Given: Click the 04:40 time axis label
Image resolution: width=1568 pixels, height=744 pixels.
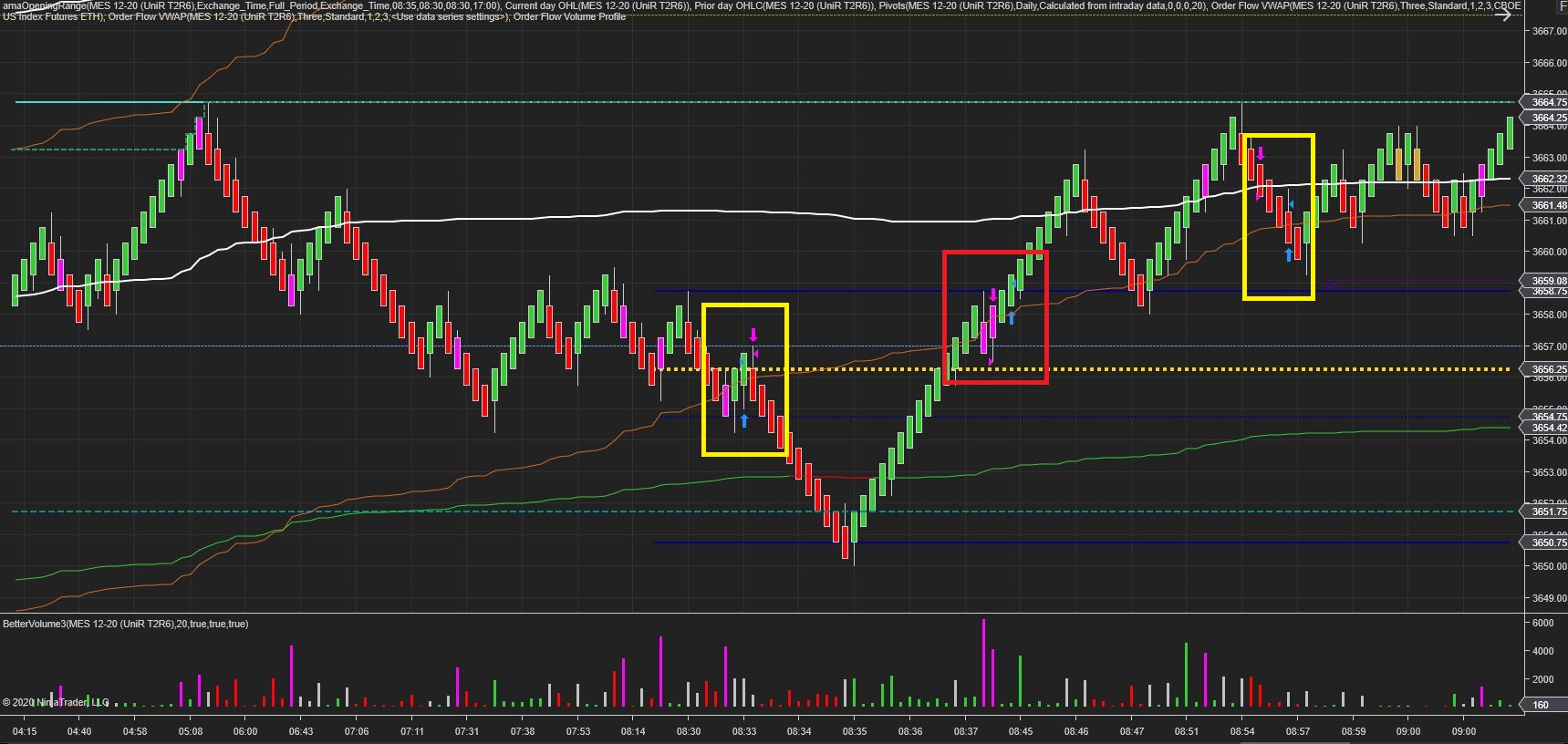Looking at the screenshot, I should click(x=79, y=731).
